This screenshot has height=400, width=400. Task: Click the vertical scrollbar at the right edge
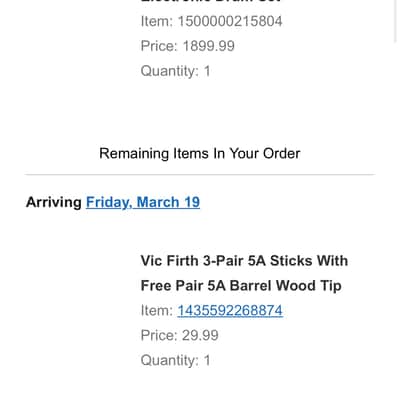pyautogui.click(x=395, y=20)
